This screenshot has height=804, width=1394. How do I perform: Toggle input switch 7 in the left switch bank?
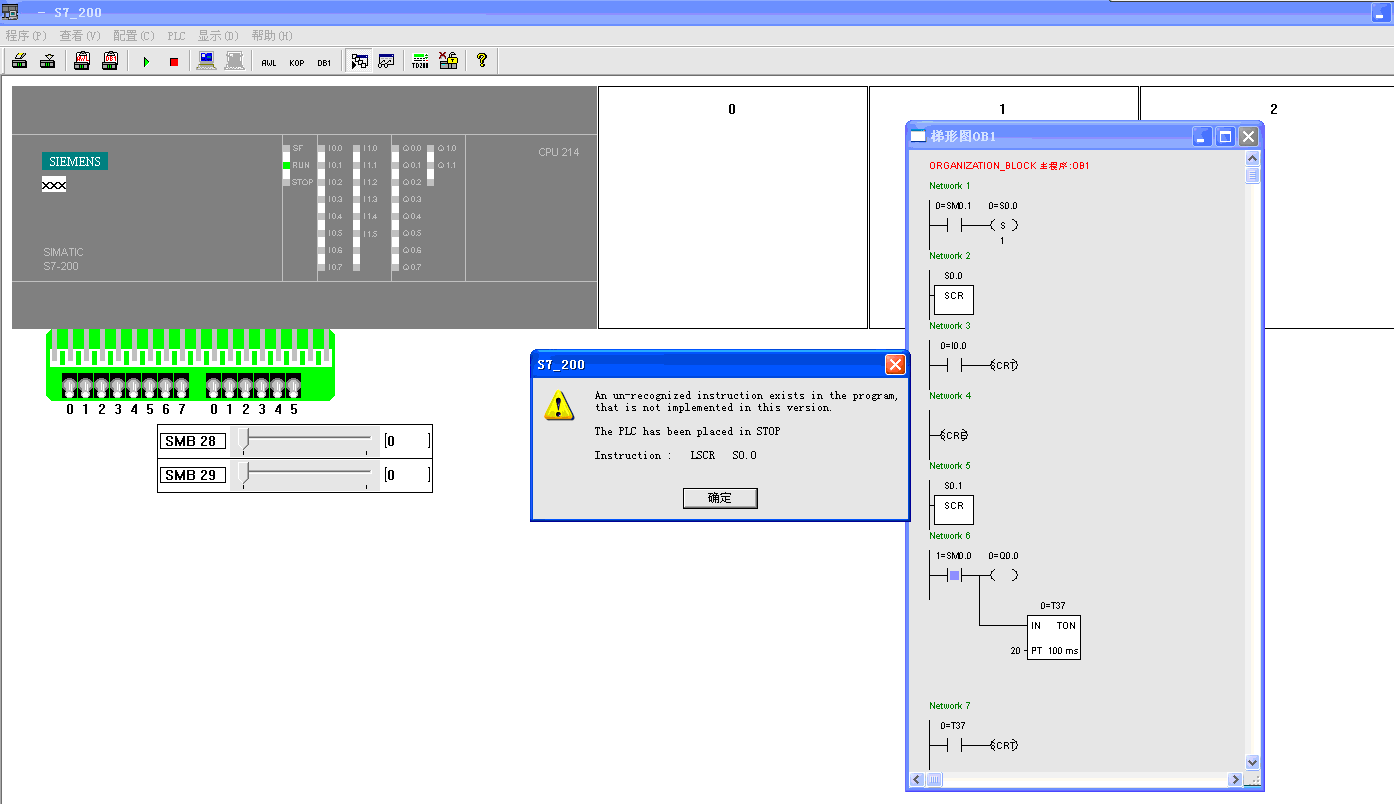coord(181,386)
